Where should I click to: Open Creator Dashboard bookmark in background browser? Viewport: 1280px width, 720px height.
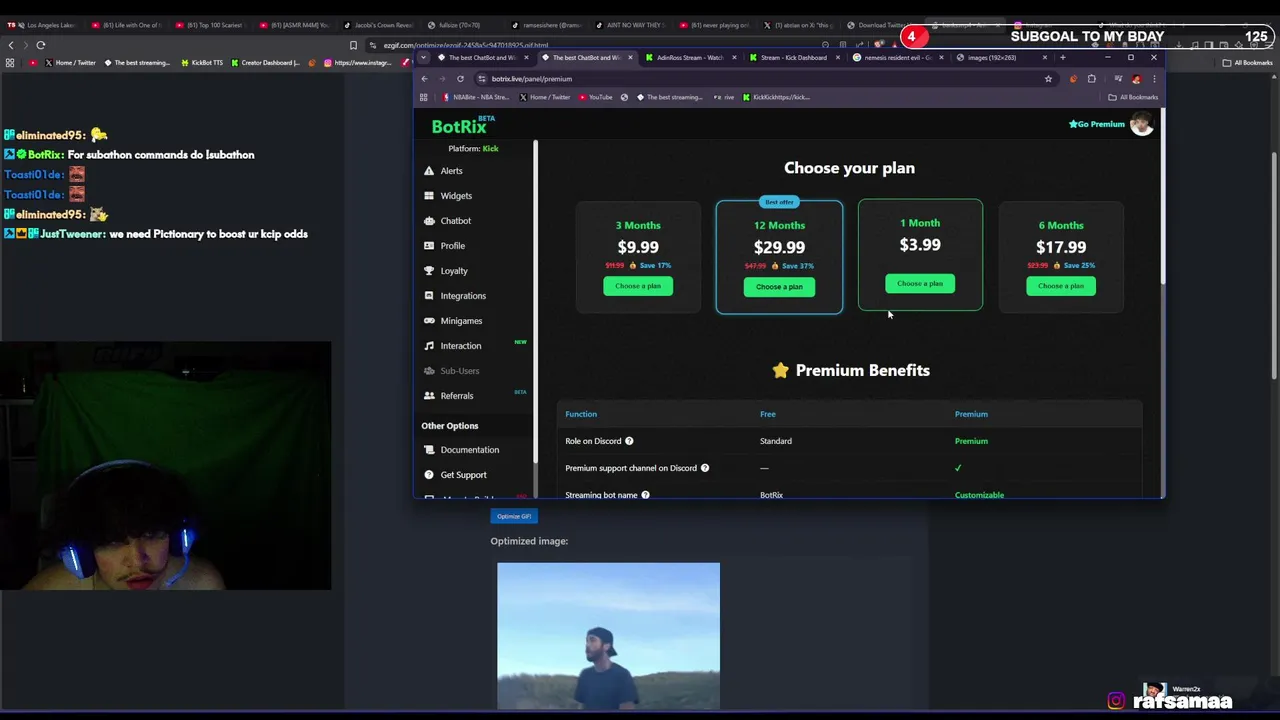pos(265,63)
